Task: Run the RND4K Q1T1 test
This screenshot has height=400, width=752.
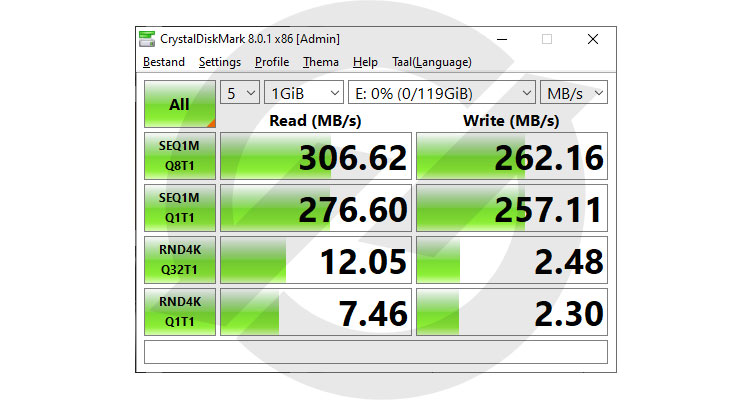Action: pyautogui.click(x=180, y=312)
